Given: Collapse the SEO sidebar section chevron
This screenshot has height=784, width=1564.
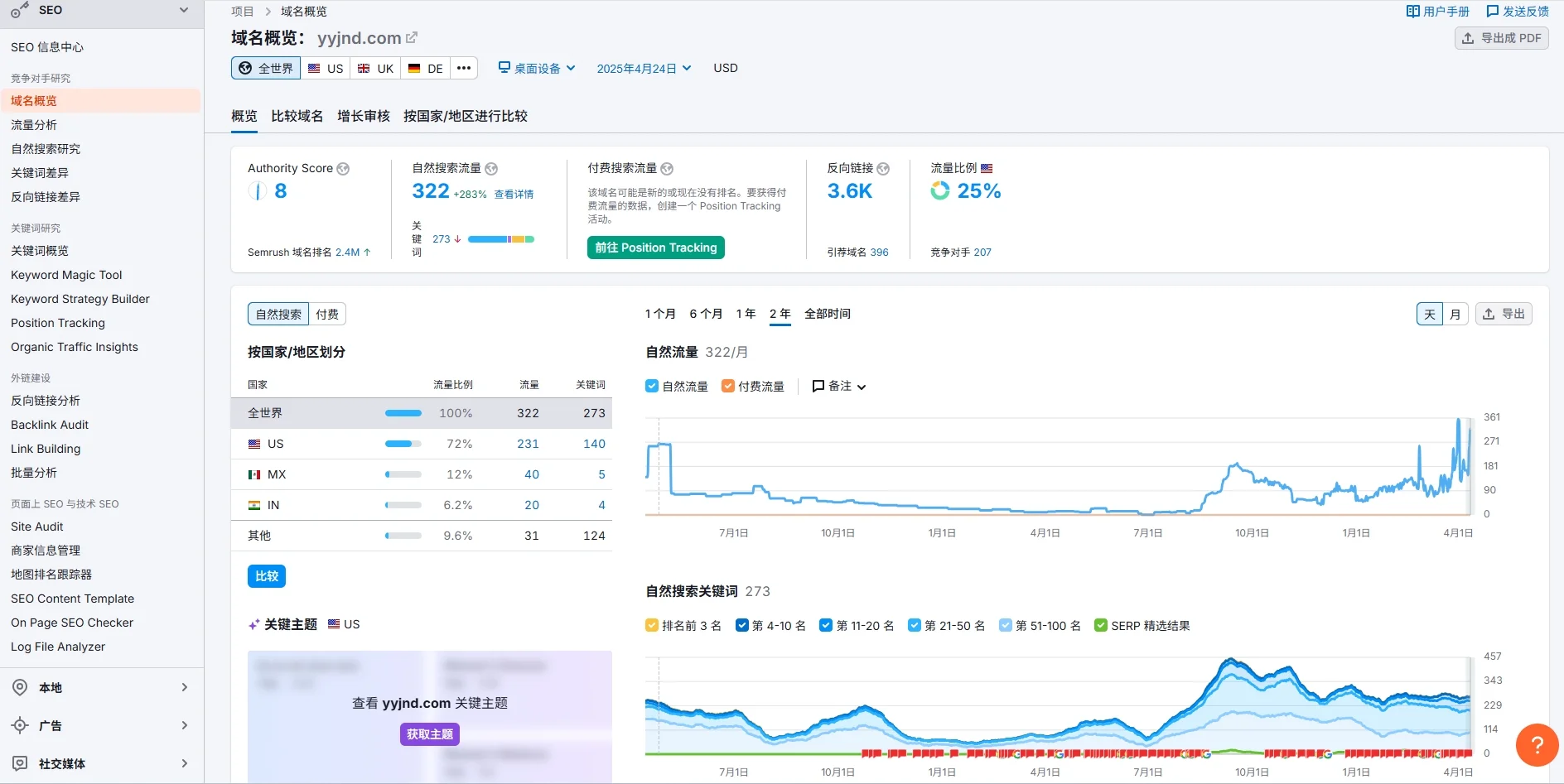Looking at the screenshot, I should coord(184,11).
